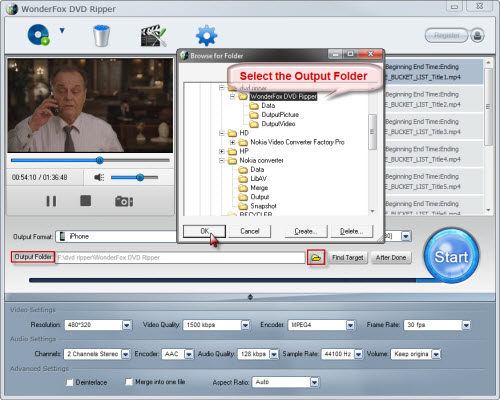Pause the video playback
This screenshot has height=400, width=500.
coord(51,201)
